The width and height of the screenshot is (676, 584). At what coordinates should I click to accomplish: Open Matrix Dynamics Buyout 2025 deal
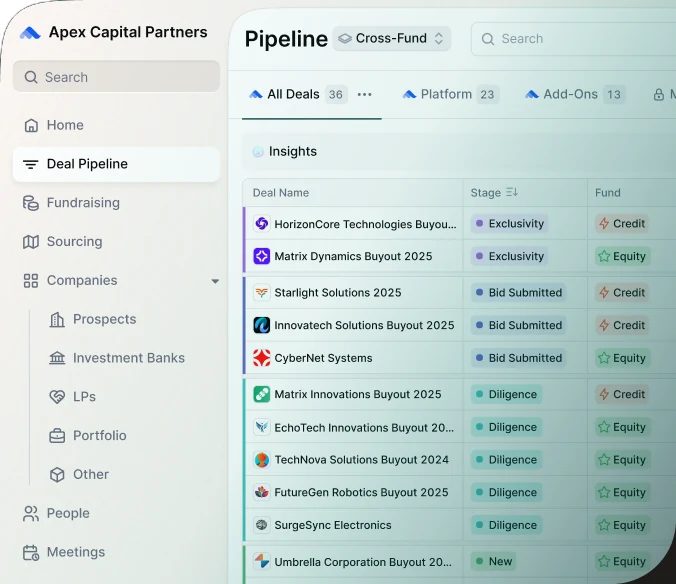coord(353,256)
